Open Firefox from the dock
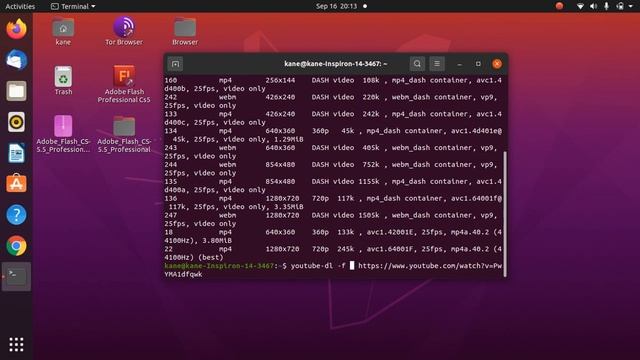Image resolution: width=640 pixels, height=360 pixels. click(x=16, y=29)
